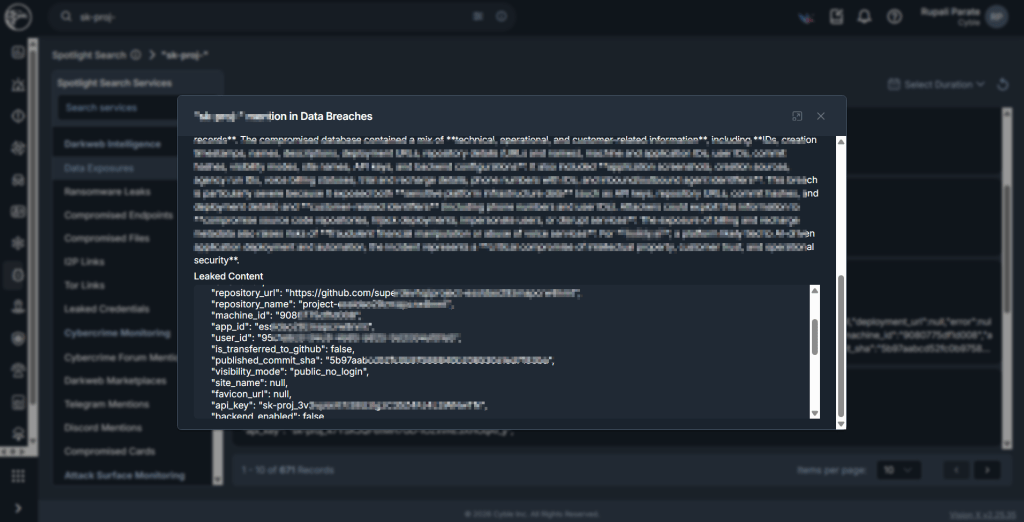
Task: Click the services list scrollbar down arrow
Action: [x=217, y=480]
